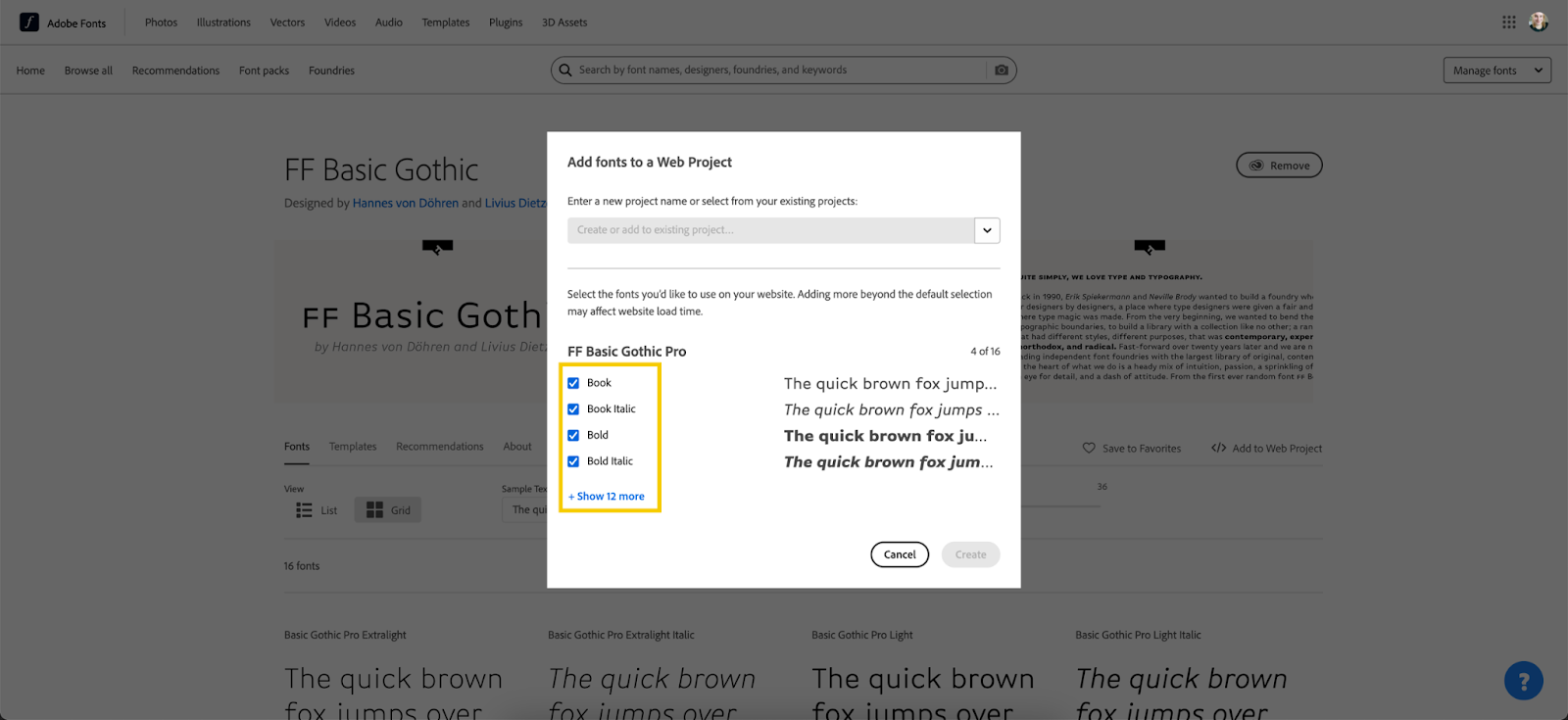Open the existing projects dropdown arrow
Screen dimensions: 1568x720
pyautogui.click(x=987, y=230)
